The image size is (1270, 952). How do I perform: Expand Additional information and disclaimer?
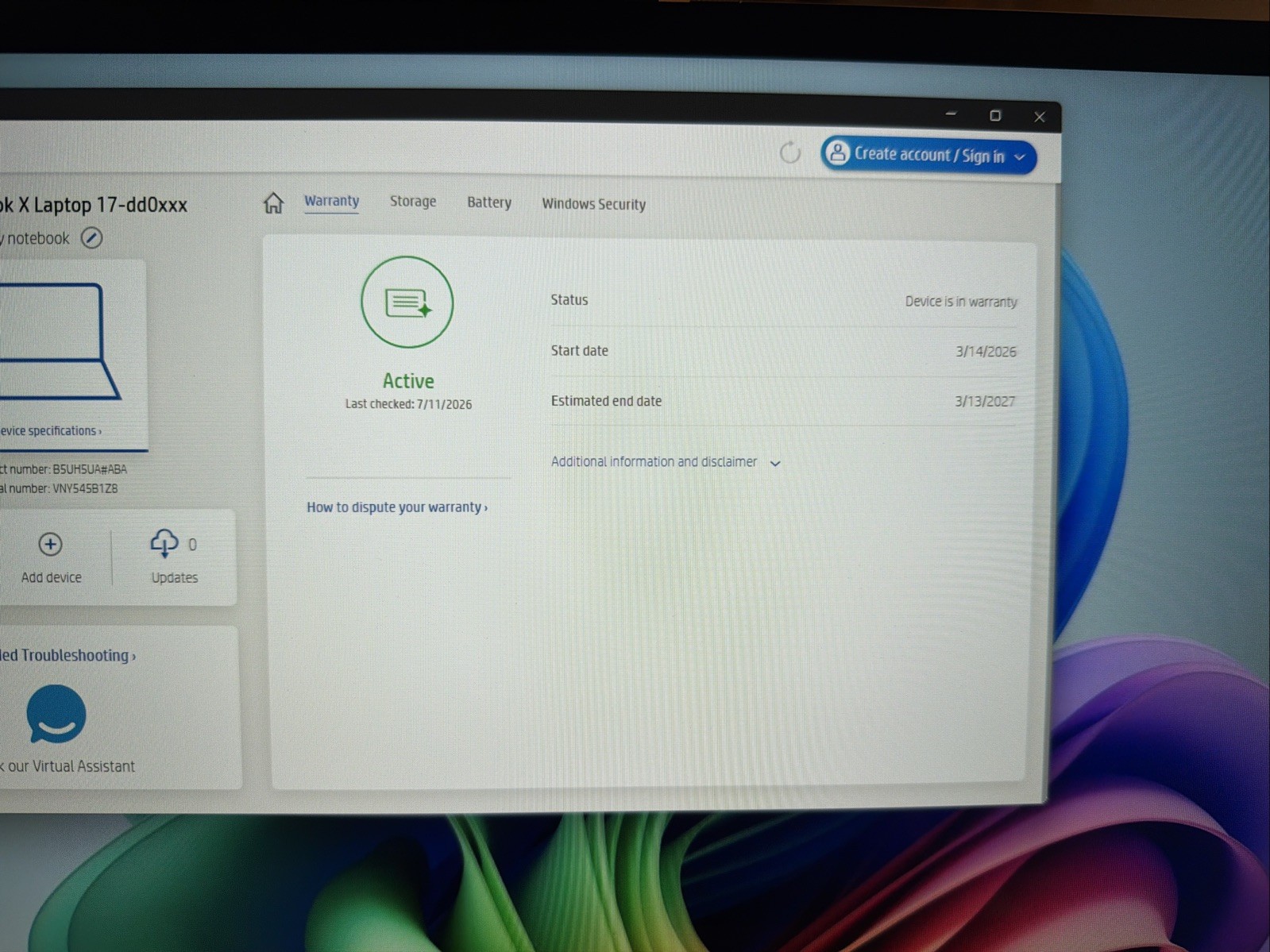click(666, 462)
